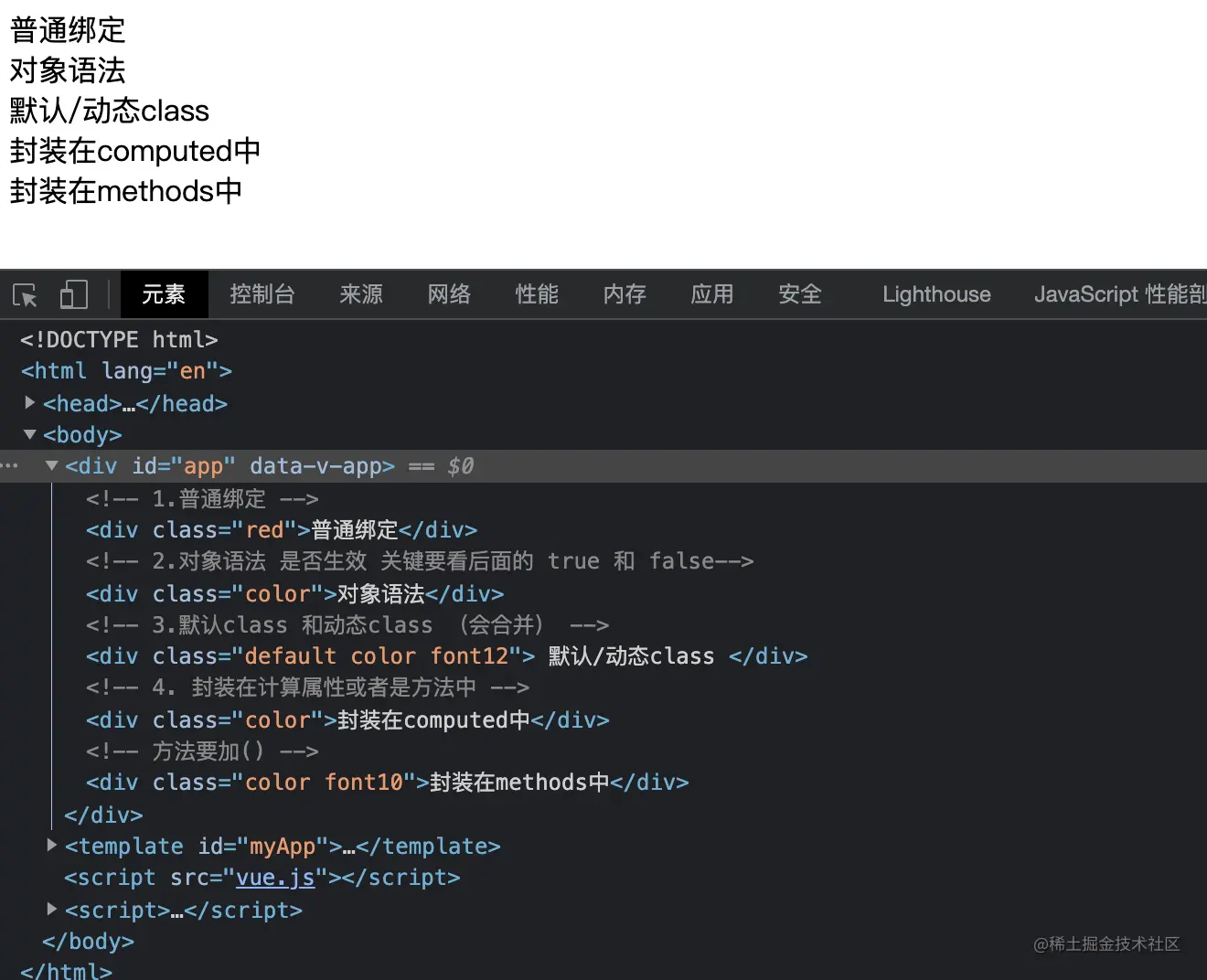Viewport: 1207px width, 980px height.
Task: Select the closing </div> tag of app
Action: click(x=103, y=815)
